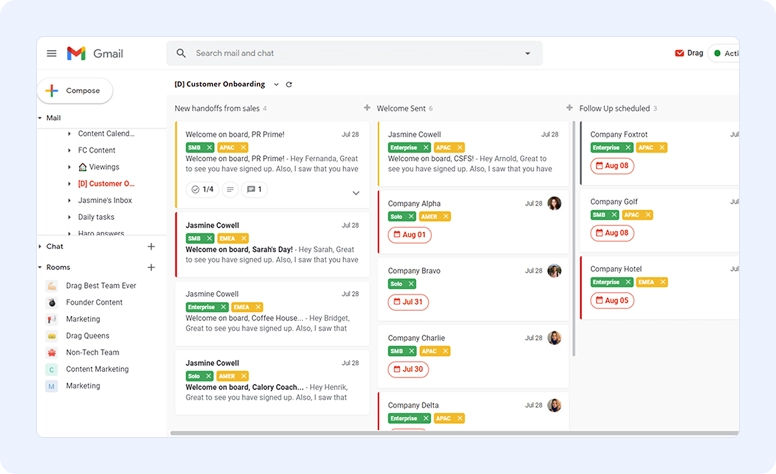The height and width of the screenshot is (474, 776).
Task: Open the Drag Queens room
Action: click(88, 336)
